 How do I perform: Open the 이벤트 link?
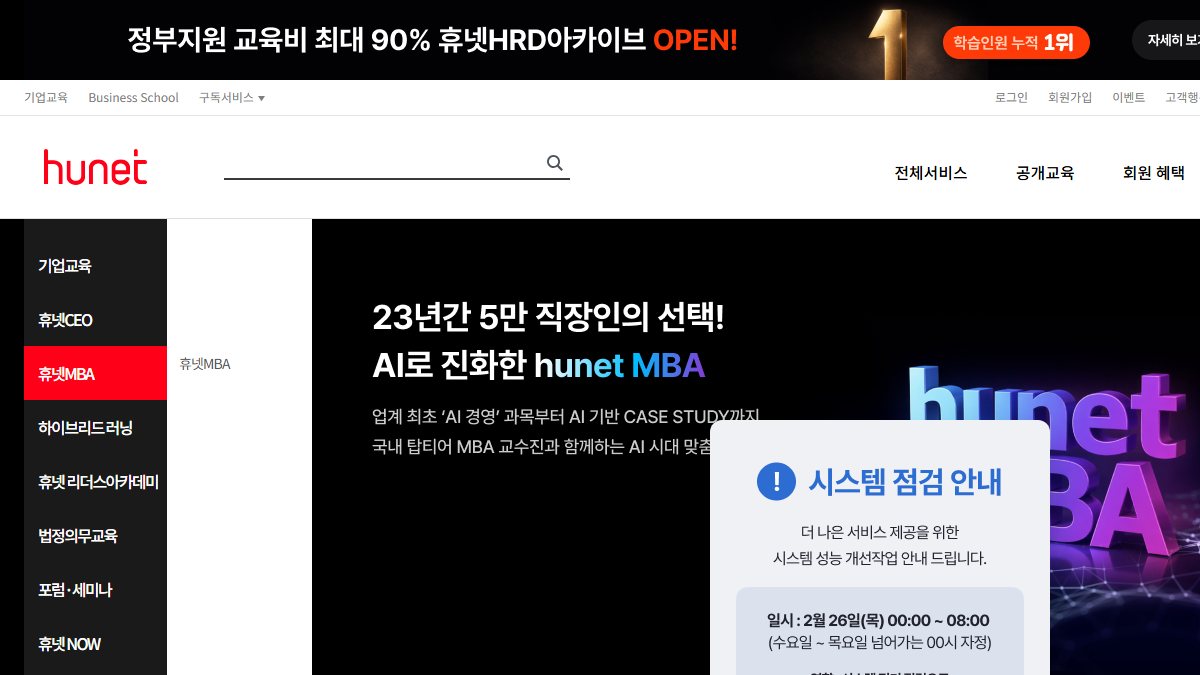coord(1129,98)
